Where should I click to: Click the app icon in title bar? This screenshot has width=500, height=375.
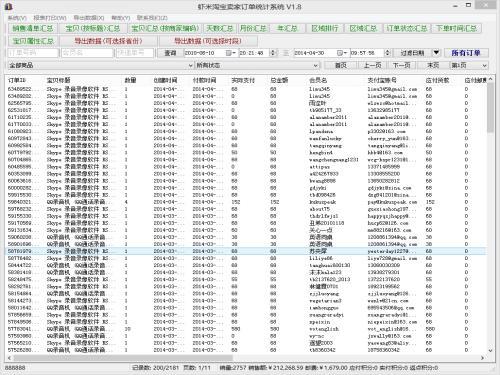pos(8,6)
